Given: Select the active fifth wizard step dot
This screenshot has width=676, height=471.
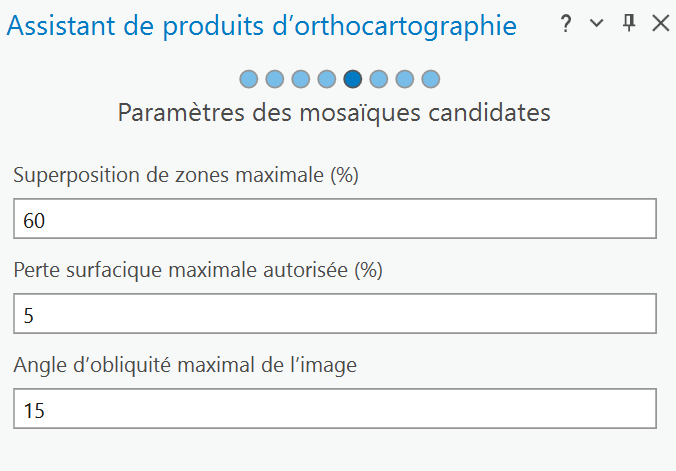Looking at the screenshot, I should [x=353, y=79].
